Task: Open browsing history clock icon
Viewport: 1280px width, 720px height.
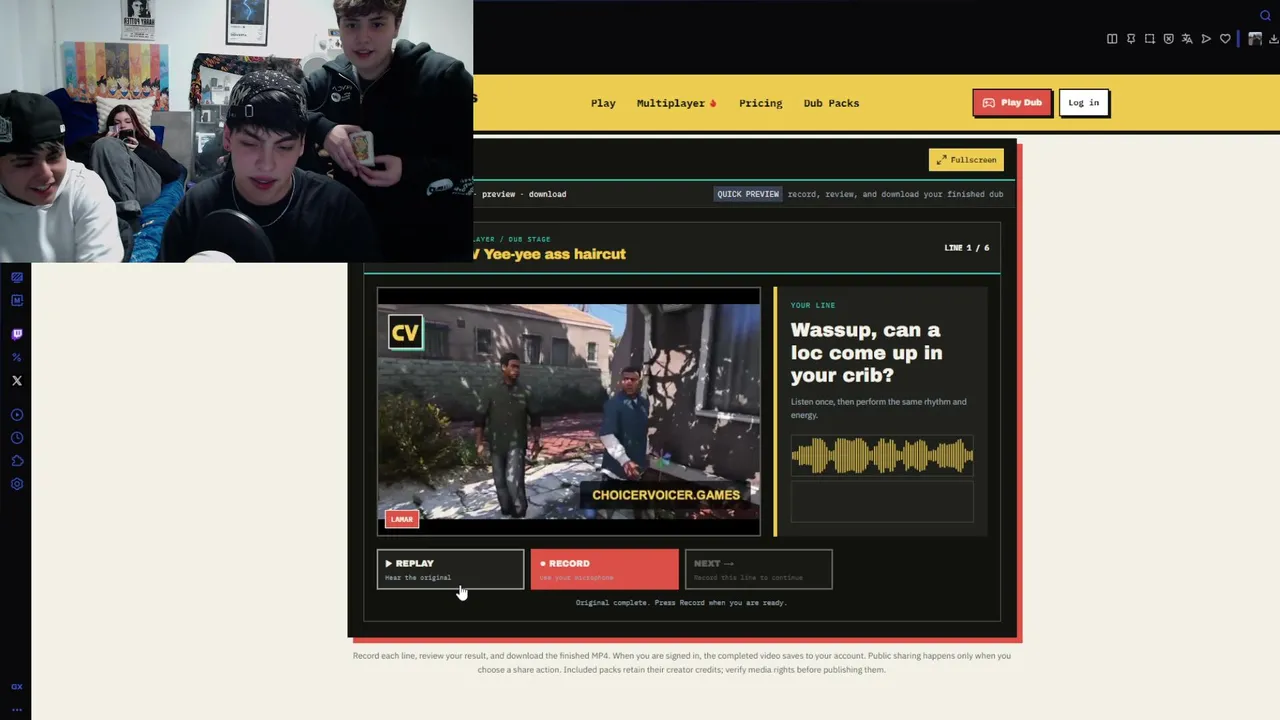Action: [x=17, y=438]
